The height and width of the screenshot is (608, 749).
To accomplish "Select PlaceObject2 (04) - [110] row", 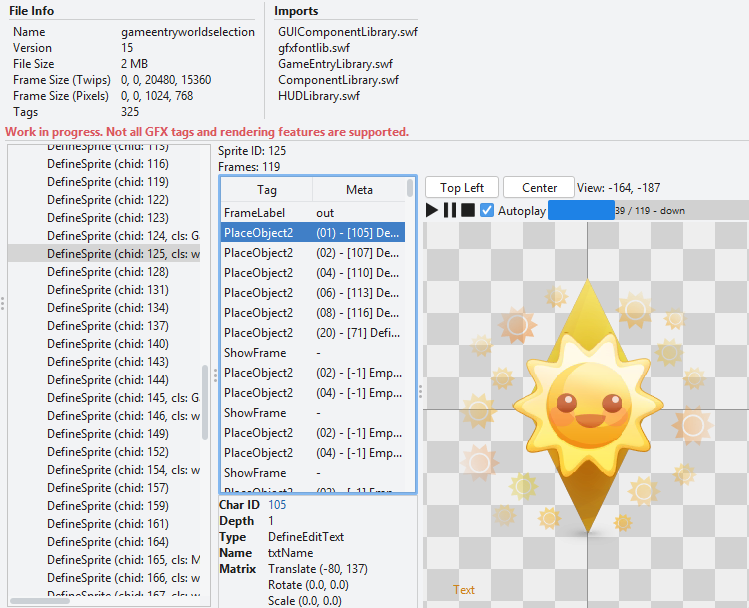I will click(x=313, y=273).
